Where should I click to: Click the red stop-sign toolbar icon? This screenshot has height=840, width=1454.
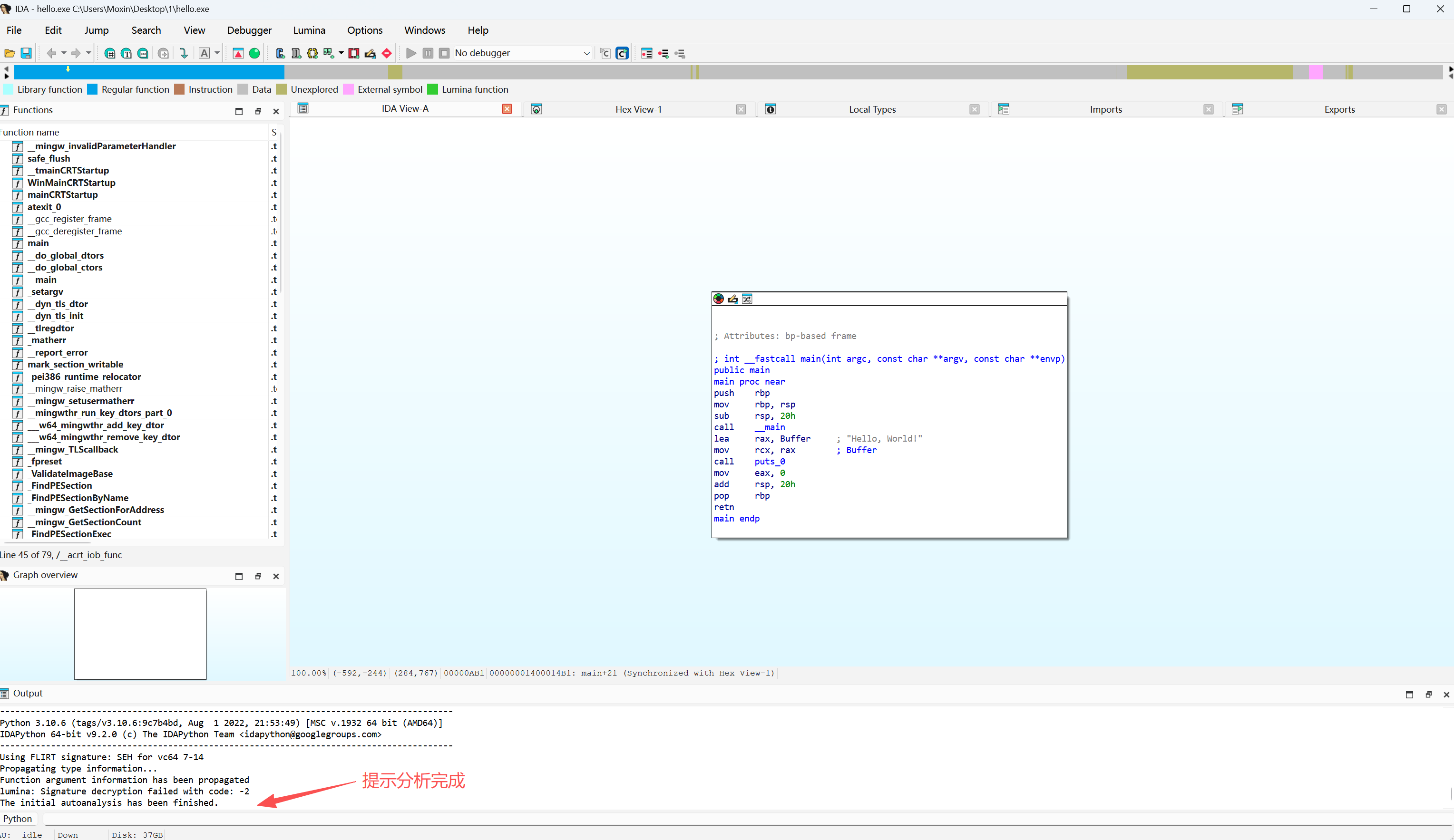[387, 53]
